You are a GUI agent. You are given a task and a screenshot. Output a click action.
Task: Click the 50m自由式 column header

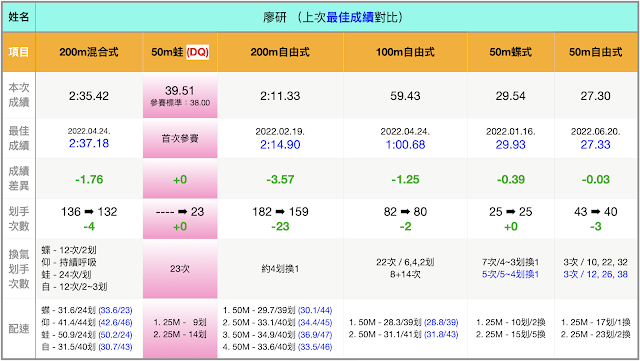tap(596, 52)
